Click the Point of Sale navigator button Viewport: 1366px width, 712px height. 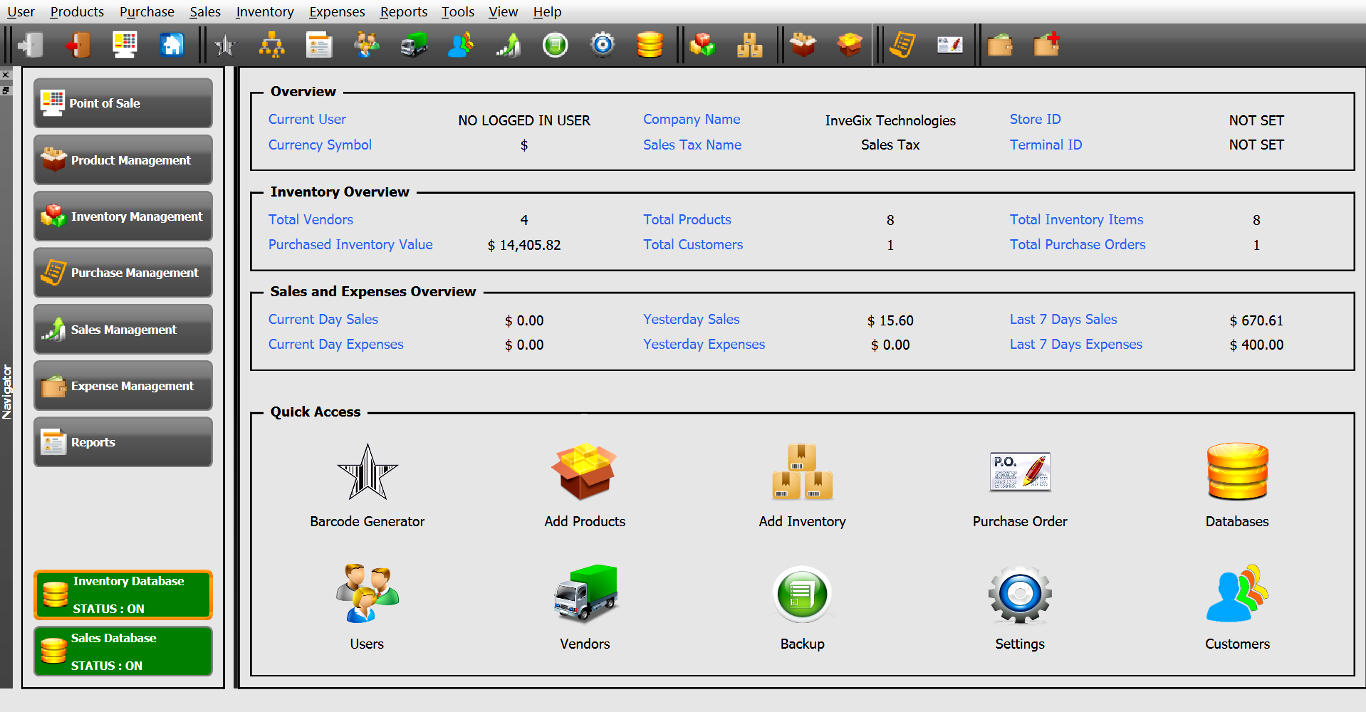pos(123,103)
